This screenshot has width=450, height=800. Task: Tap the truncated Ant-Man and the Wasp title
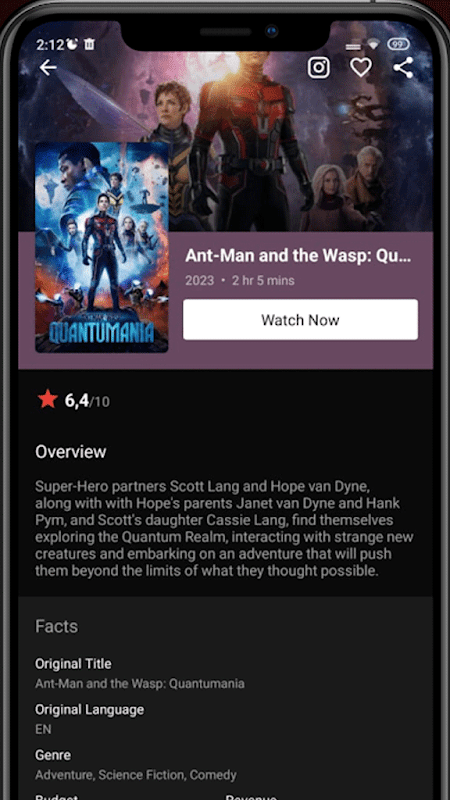298,256
